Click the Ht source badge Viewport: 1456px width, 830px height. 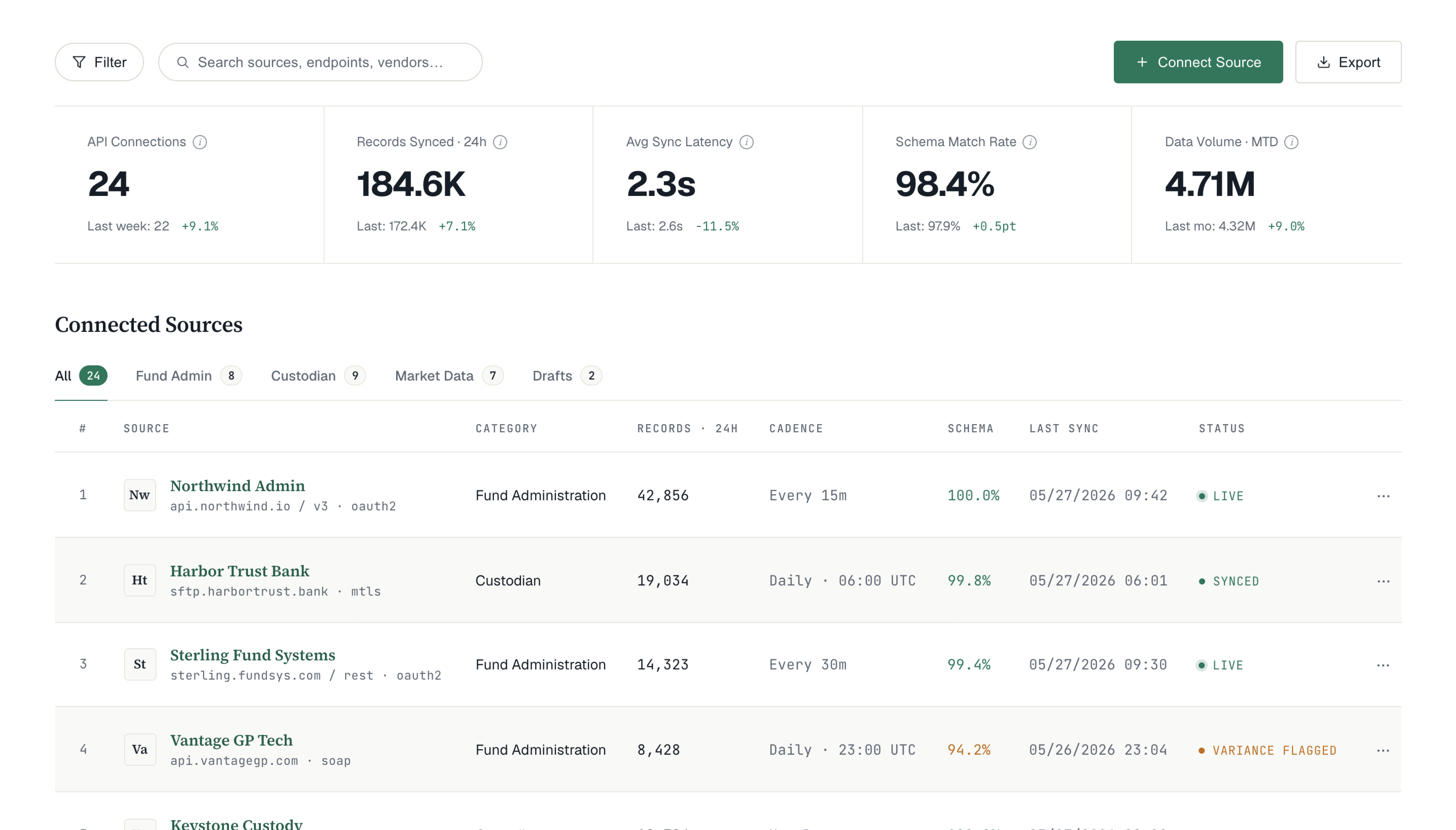[x=140, y=580]
